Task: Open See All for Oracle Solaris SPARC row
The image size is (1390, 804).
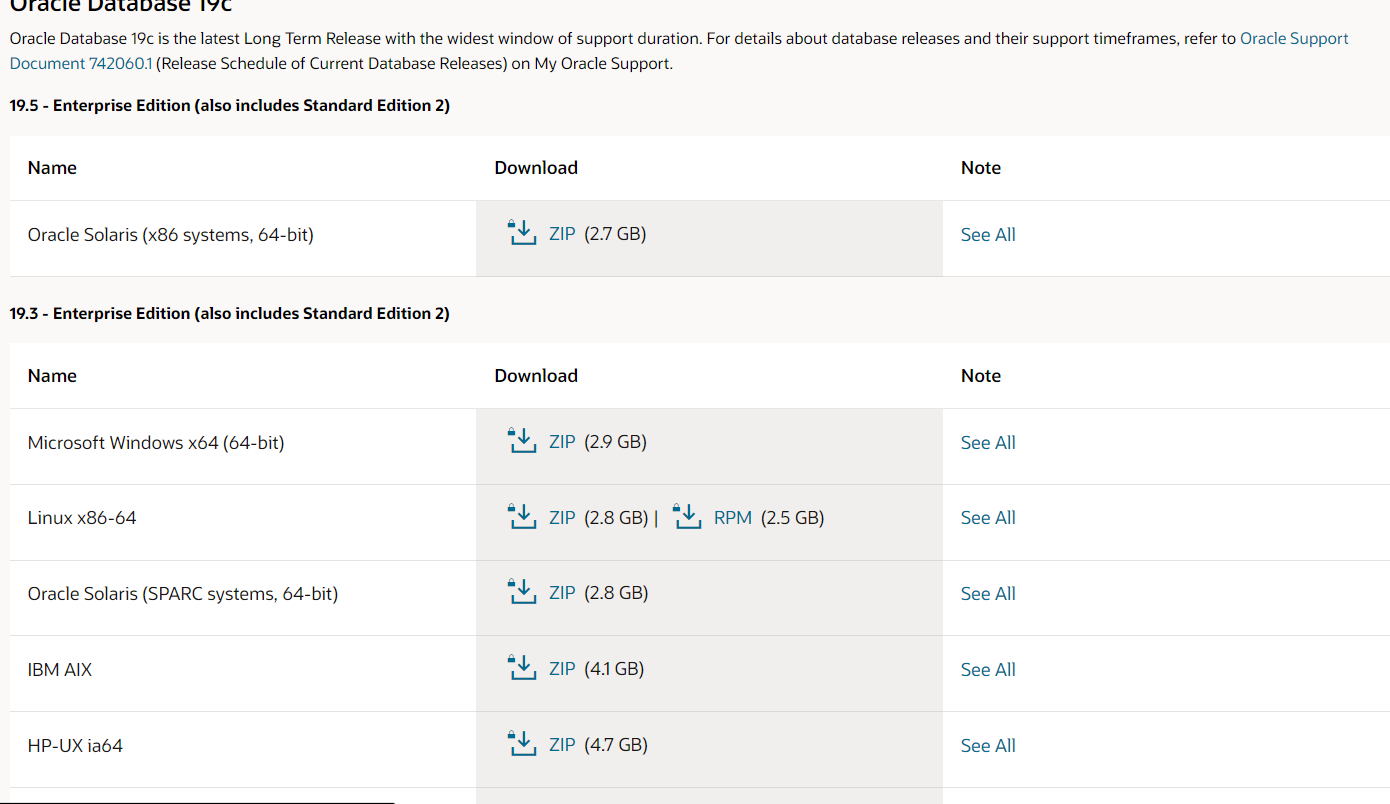Action: 988,594
